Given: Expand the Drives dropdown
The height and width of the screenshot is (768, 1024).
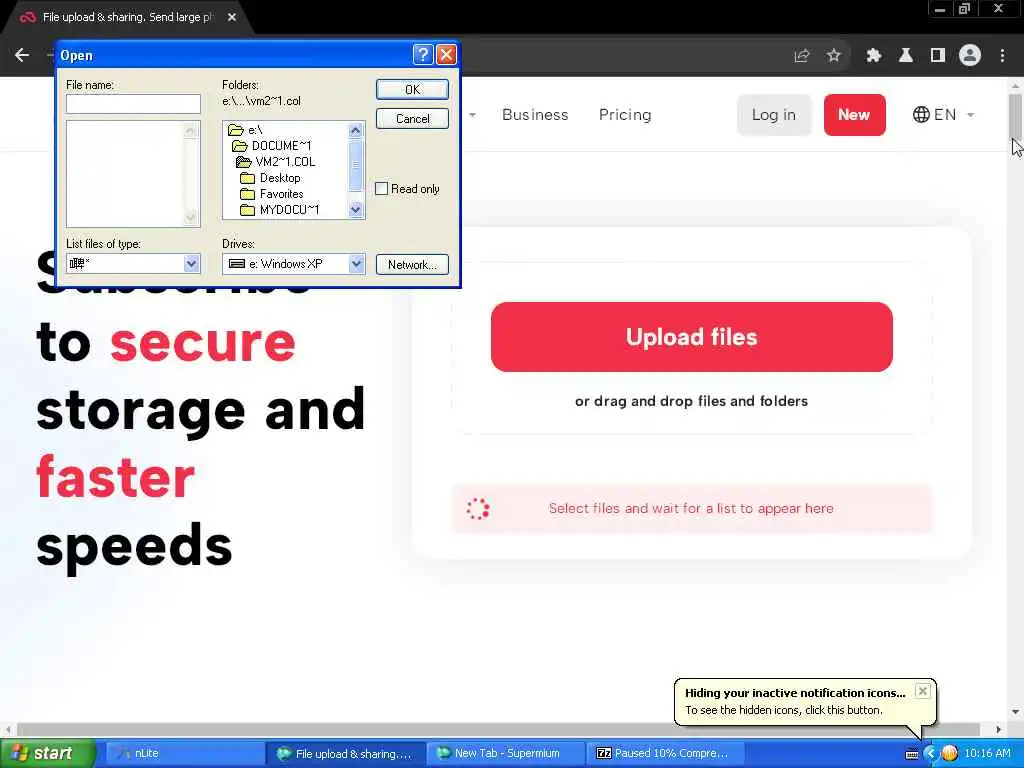Looking at the screenshot, I should click(x=356, y=264).
